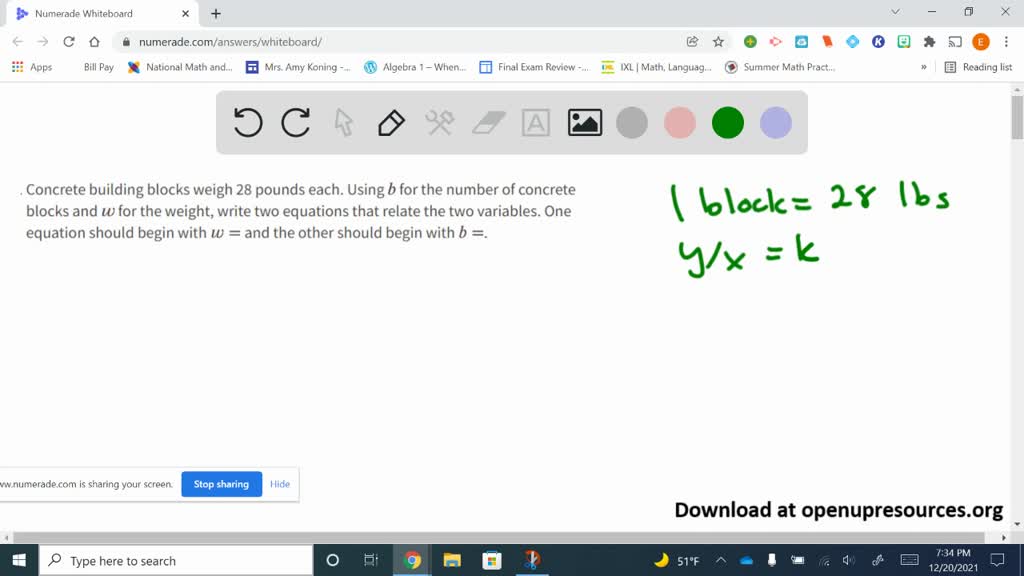Click the address bar URL field

pos(400,42)
